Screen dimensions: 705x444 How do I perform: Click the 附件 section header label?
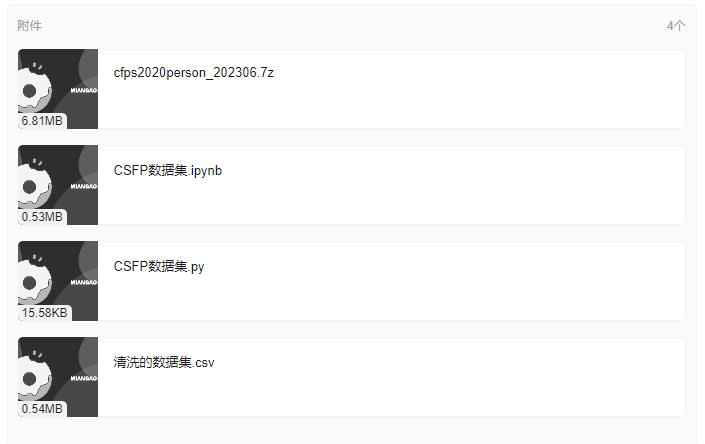30,26
